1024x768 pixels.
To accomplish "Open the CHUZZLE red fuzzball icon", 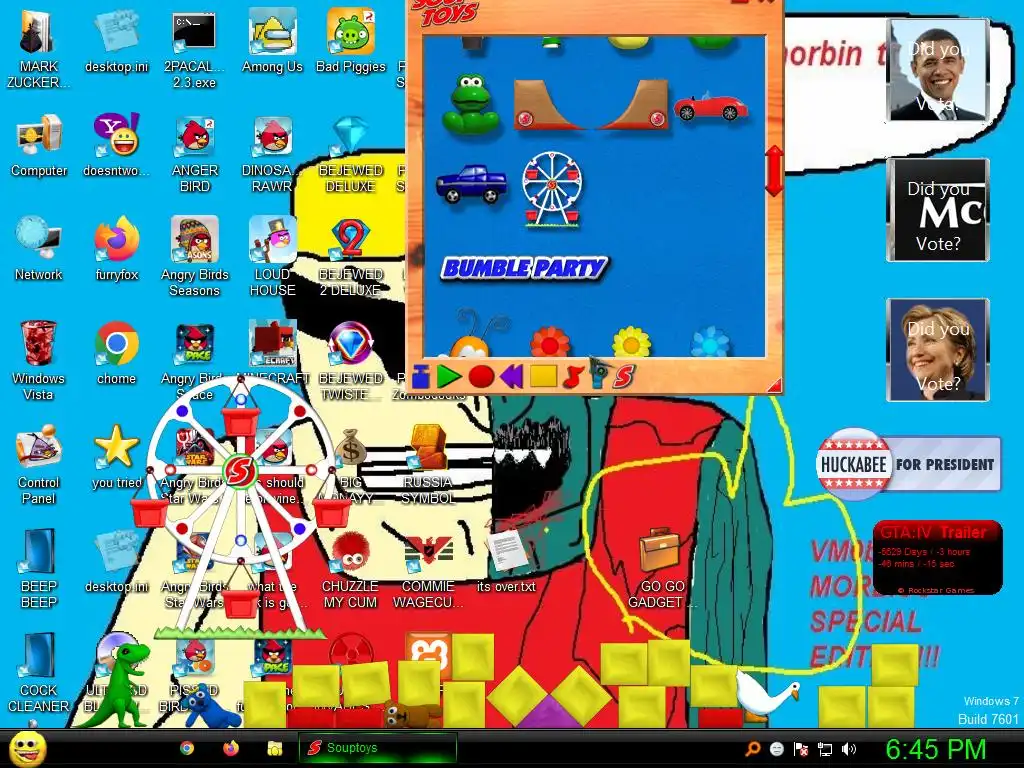I will coord(351,569).
